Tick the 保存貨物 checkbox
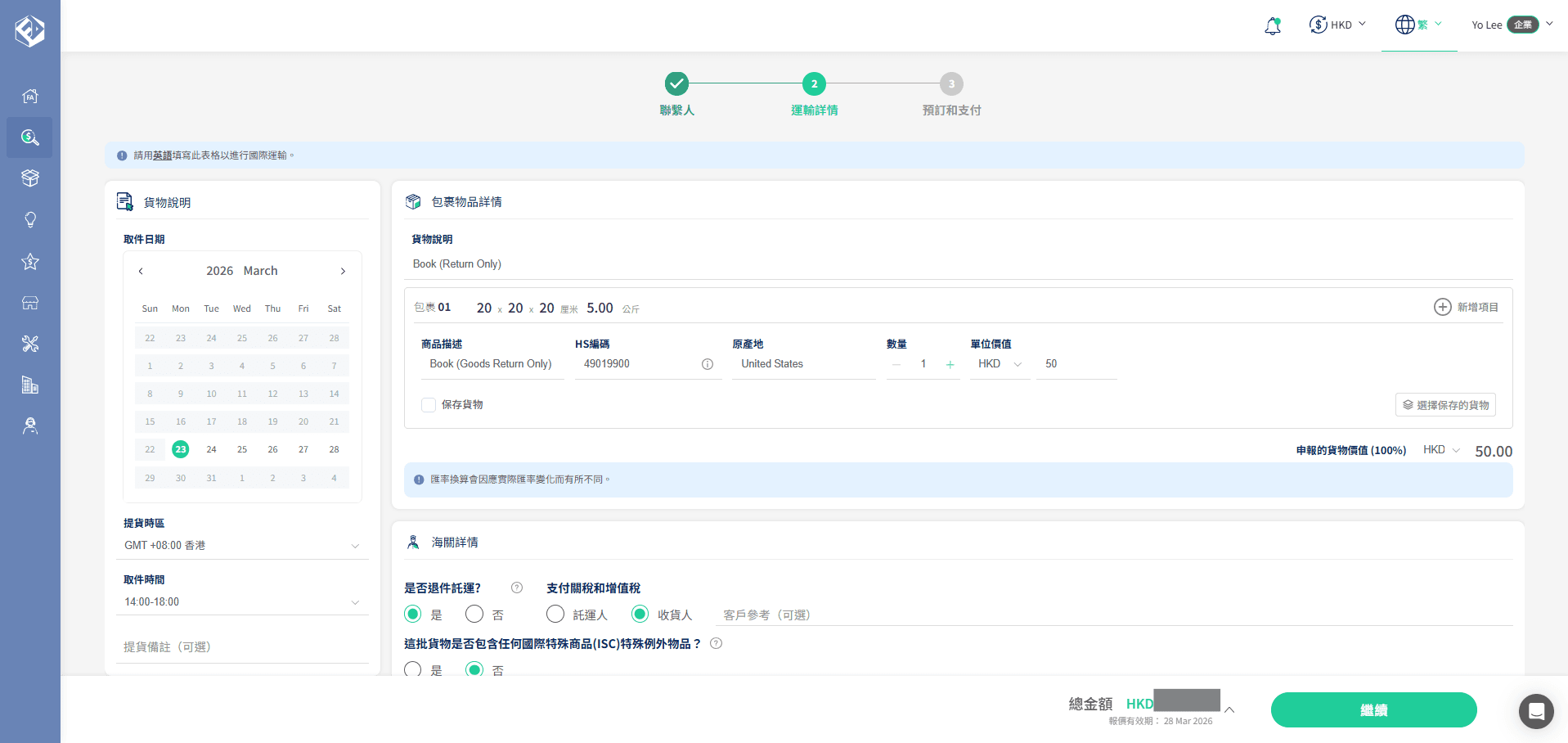The height and width of the screenshot is (743, 1568). (429, 405)
